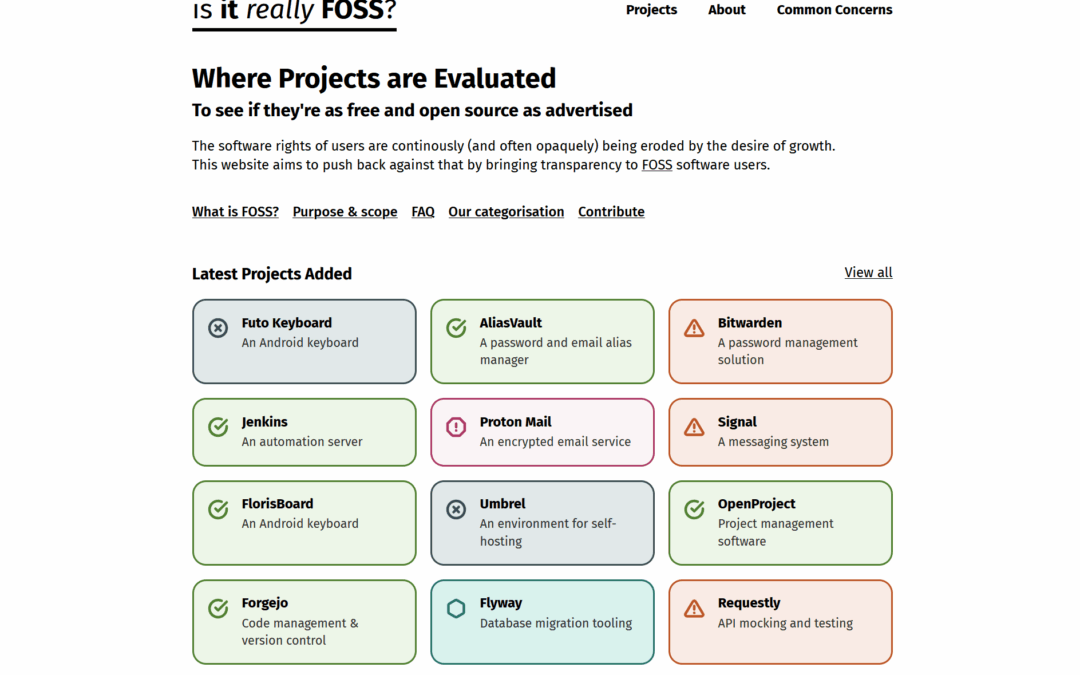
Task: Click the green checkmark icon beside FlorisBoard
Action: point(218,509)
